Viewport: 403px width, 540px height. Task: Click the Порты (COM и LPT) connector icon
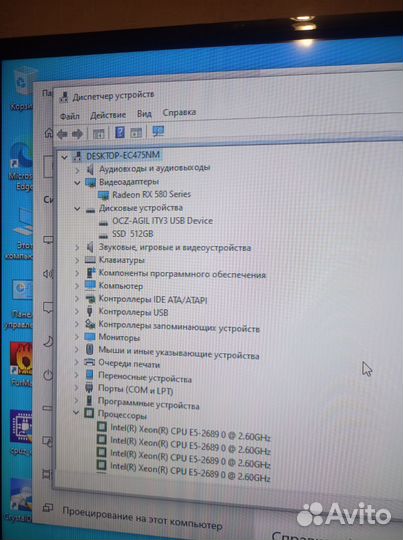[89, 388]
